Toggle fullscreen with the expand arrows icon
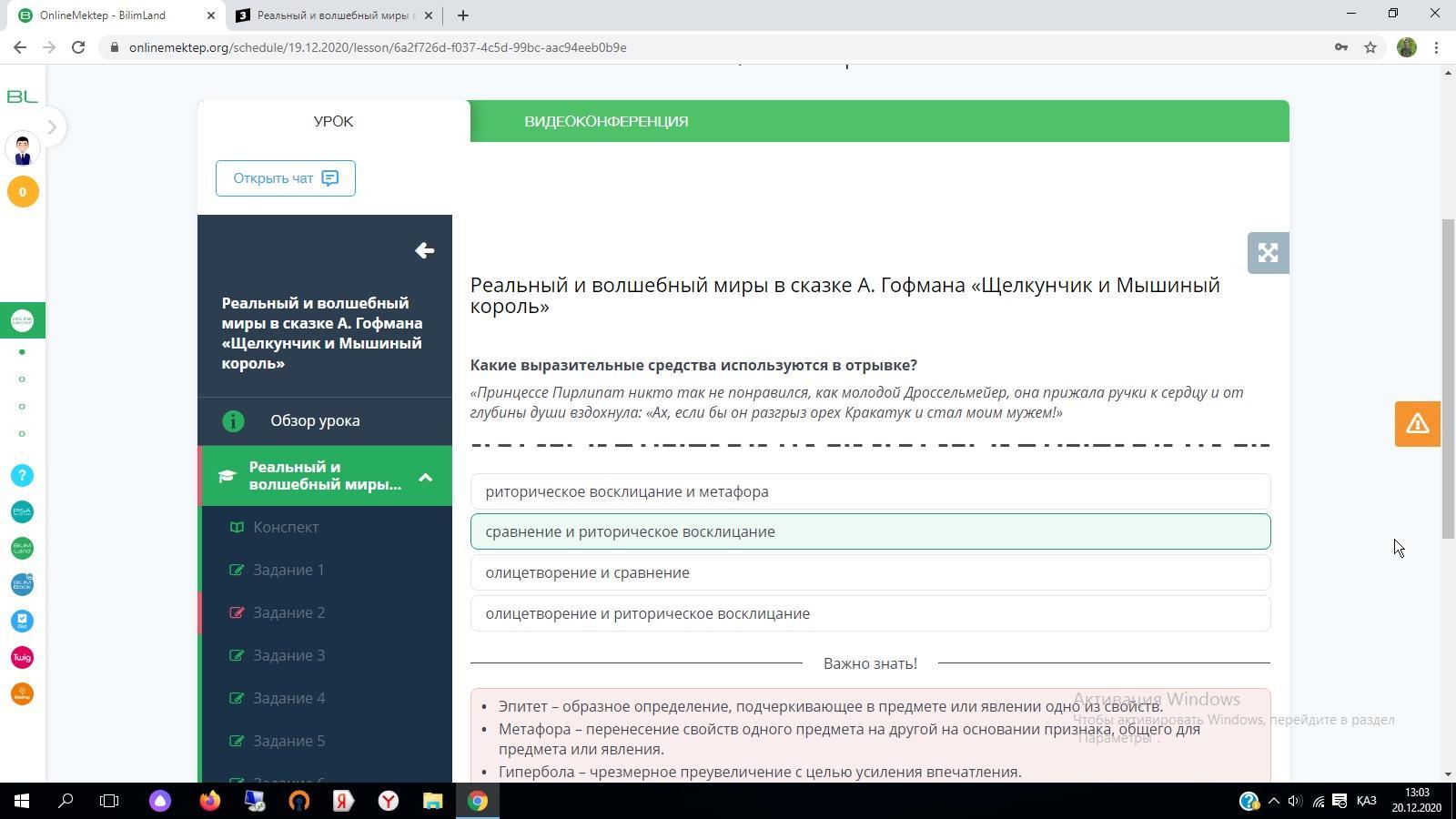Image resolution: width=1456 pixels, height=819 pixels. point(1268,252)
